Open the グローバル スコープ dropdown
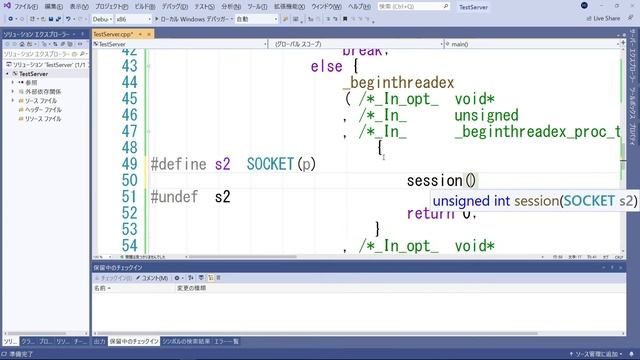Screen dimensions: 640x360 [x=356, y=44]
